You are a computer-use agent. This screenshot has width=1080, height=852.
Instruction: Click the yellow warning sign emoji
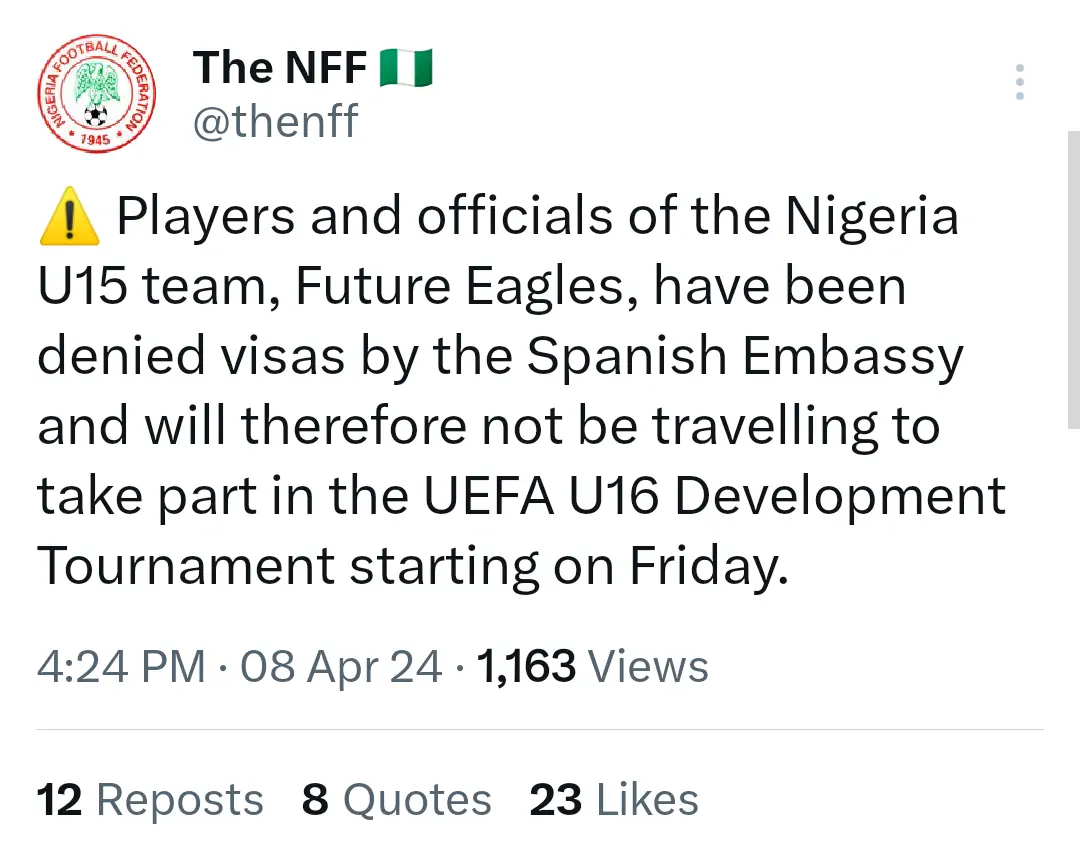[x=69, y=219]
